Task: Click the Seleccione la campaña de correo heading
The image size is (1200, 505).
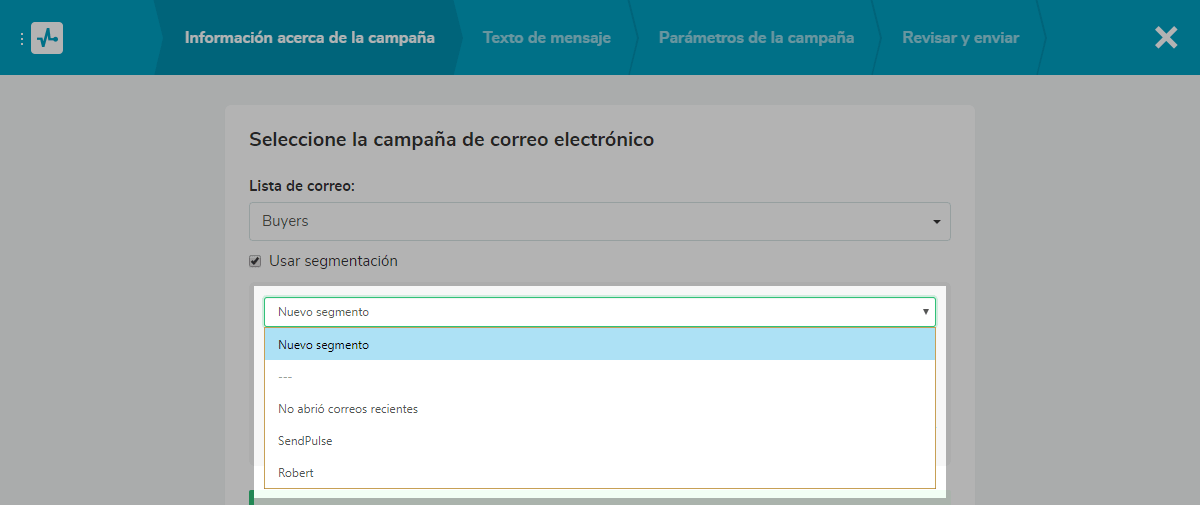Action: tap(451, 139)
